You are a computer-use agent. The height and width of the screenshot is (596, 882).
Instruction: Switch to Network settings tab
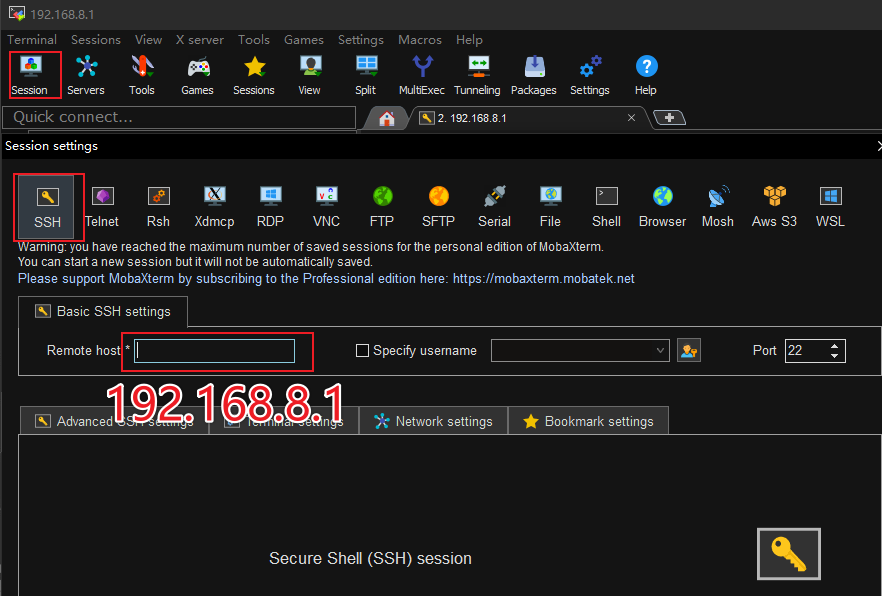(x=433, y=421)
